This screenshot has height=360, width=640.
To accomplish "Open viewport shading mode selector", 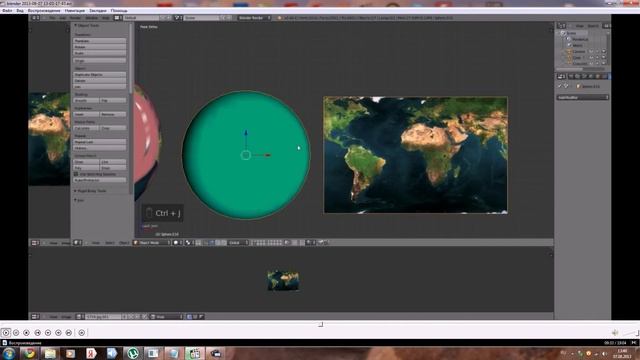I will [178, 242].
